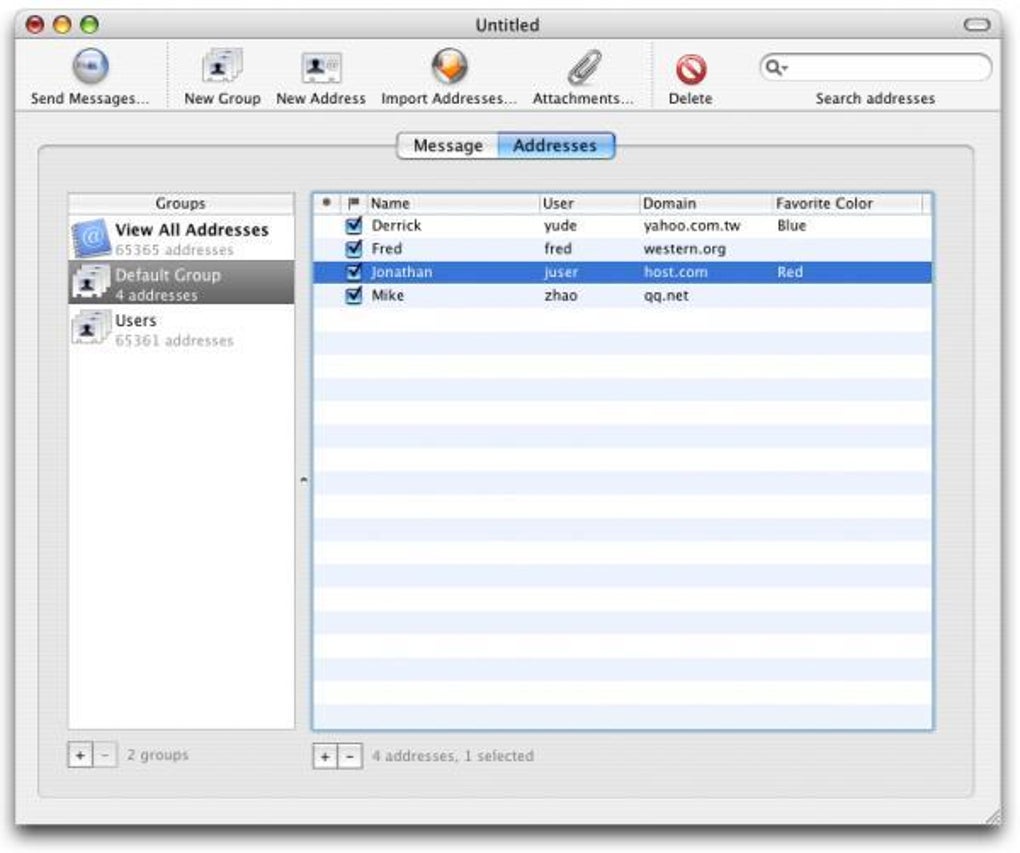This screenshot has height=853, width=1020.
Task: Select the View All Addresses group icon
Action: coord(90,238)
